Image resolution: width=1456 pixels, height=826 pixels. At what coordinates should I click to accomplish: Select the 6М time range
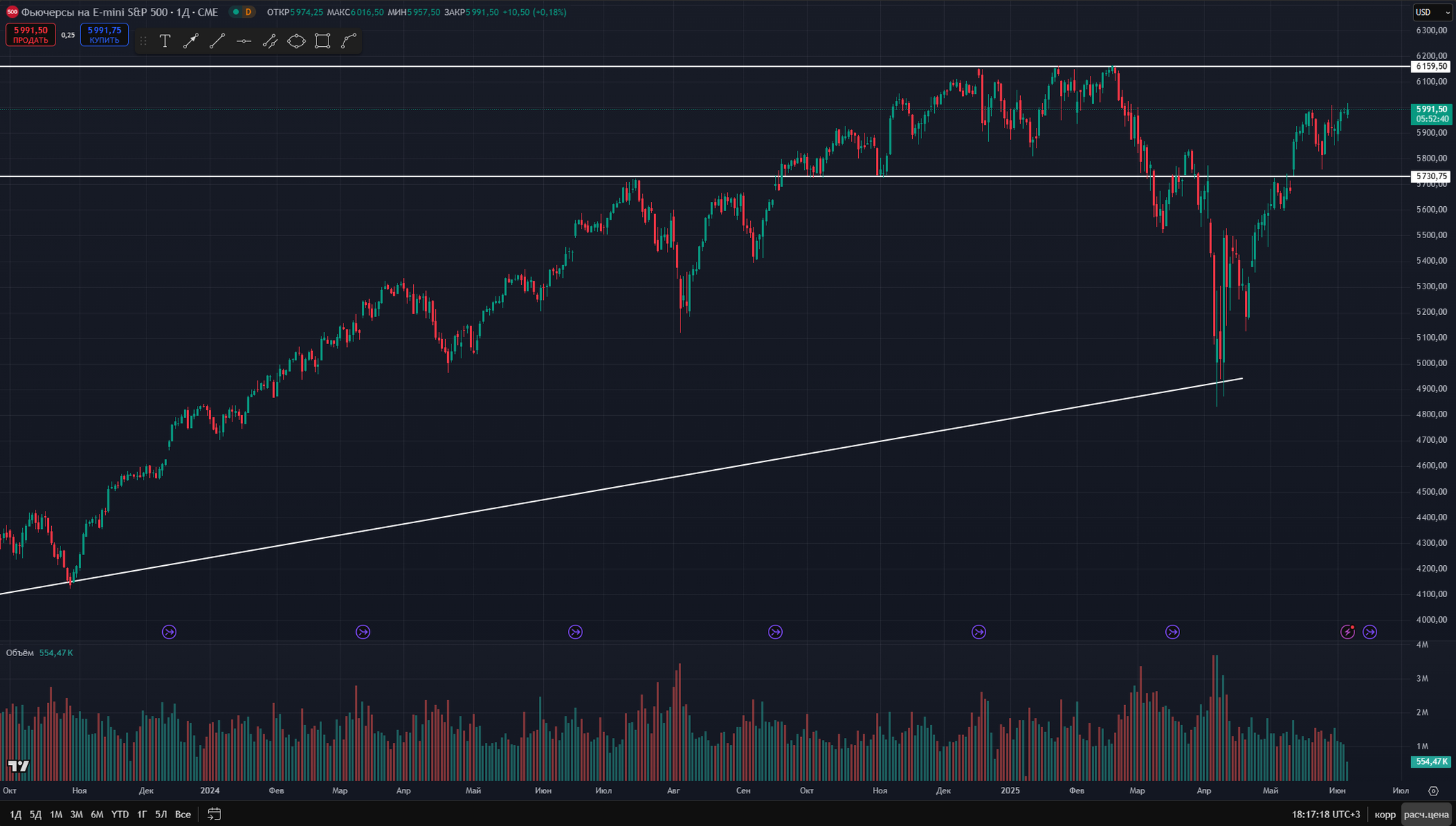point(97,814)
